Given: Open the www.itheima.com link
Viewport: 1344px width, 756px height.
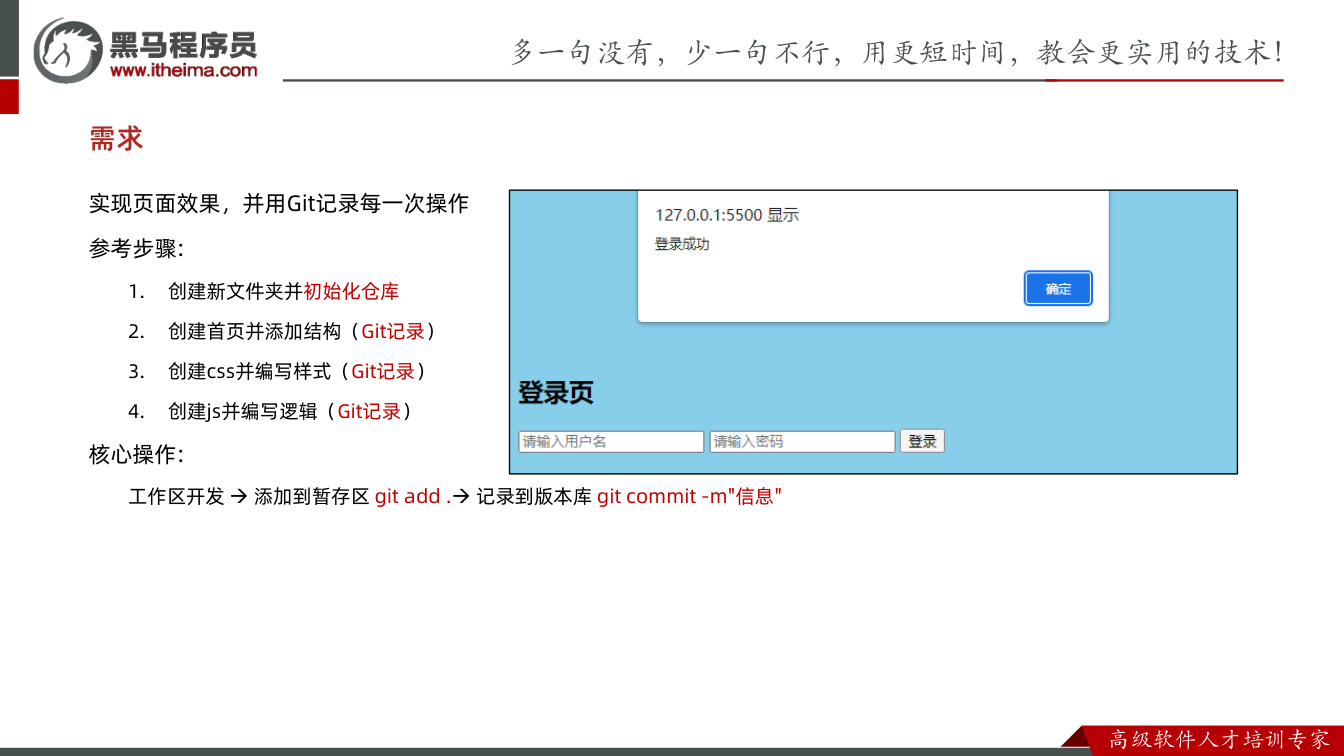Looking at the screenshot, I should [x=183, y=70].
